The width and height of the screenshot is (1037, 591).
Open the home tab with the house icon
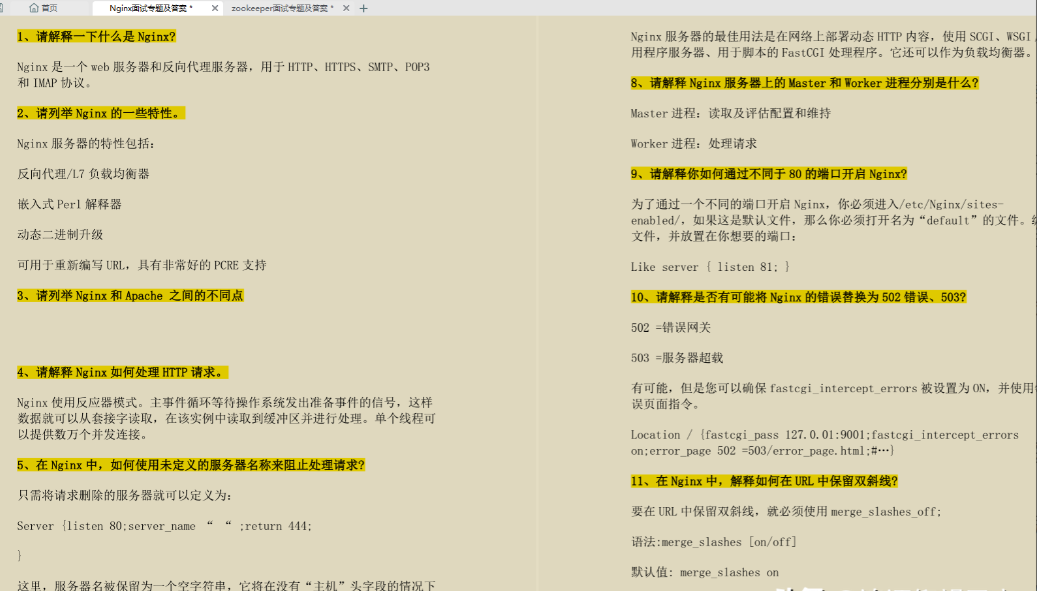[x=44, y=8]
